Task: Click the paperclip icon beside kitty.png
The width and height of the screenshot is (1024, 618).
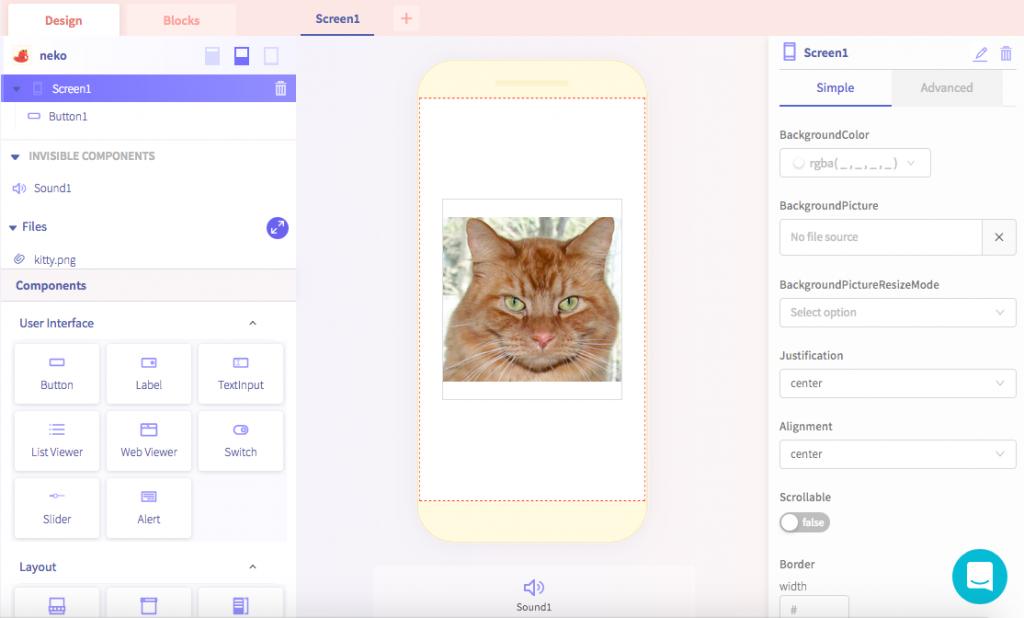Action: pos(20,259)
